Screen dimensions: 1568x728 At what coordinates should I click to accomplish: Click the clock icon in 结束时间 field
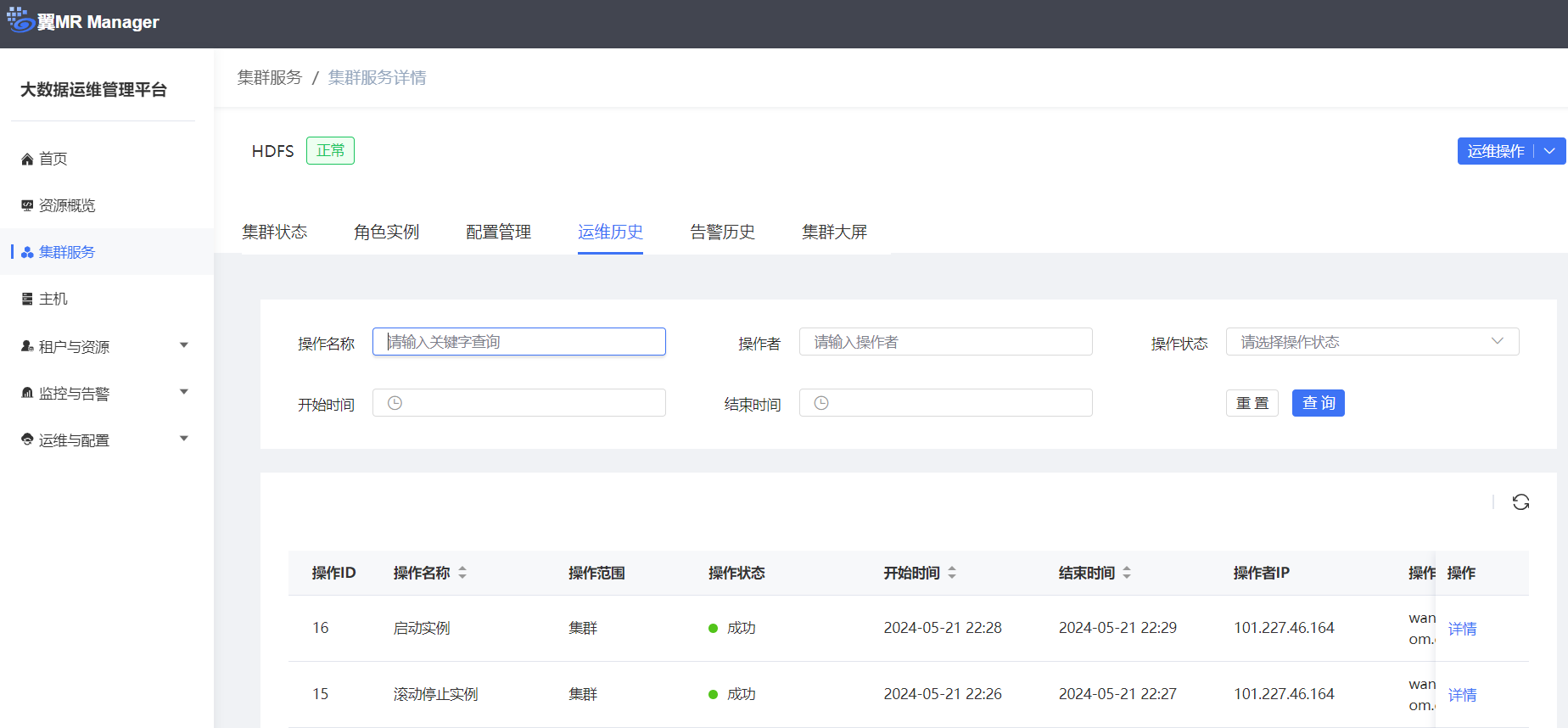[x=821, y=403]
